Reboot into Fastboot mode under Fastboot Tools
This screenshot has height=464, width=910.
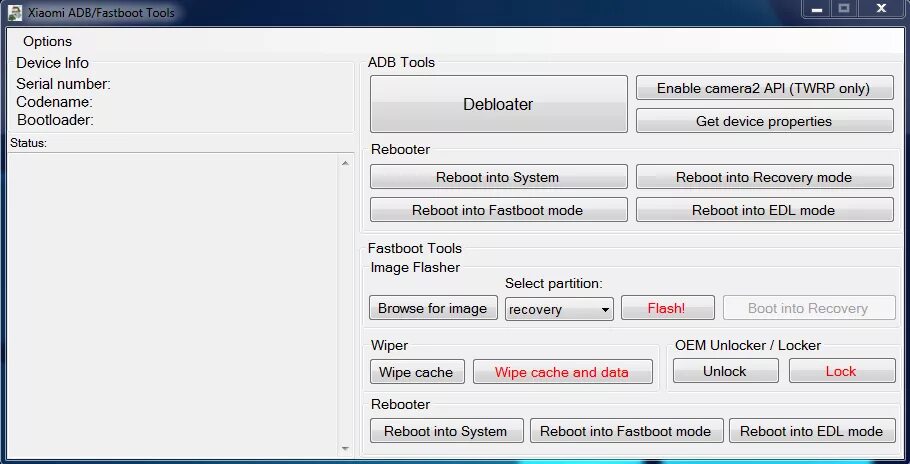tap(626, 431)
